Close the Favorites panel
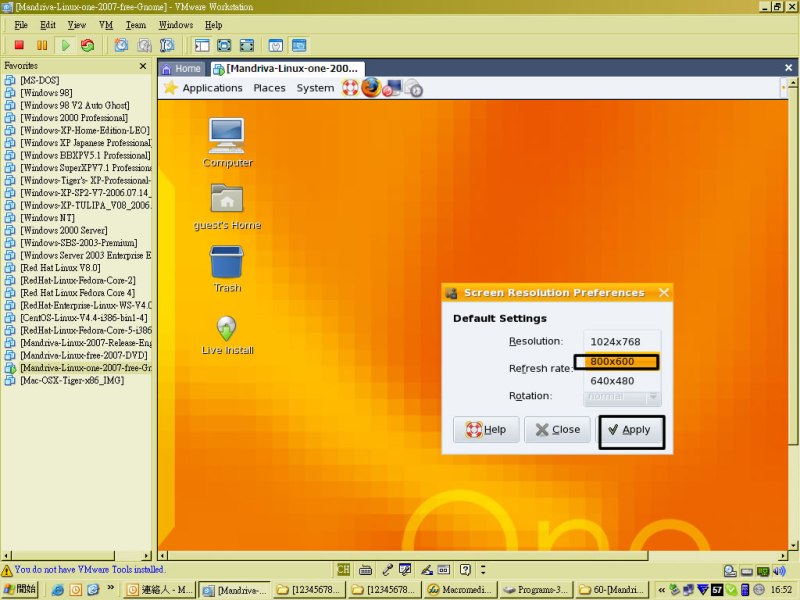800x600 pixels. click(143, 66)
